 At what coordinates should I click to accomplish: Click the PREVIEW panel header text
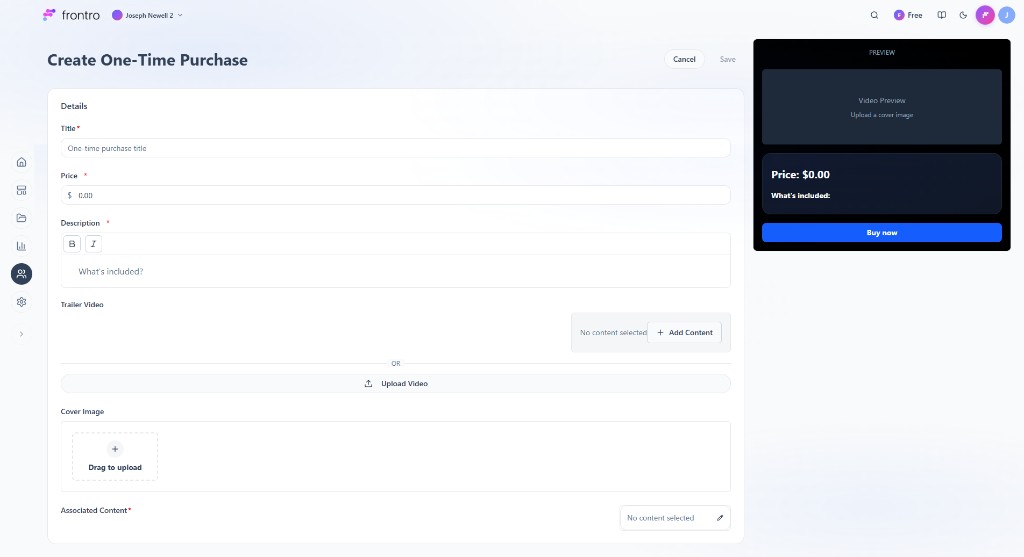pyautogui.click(x=882, y=52)
